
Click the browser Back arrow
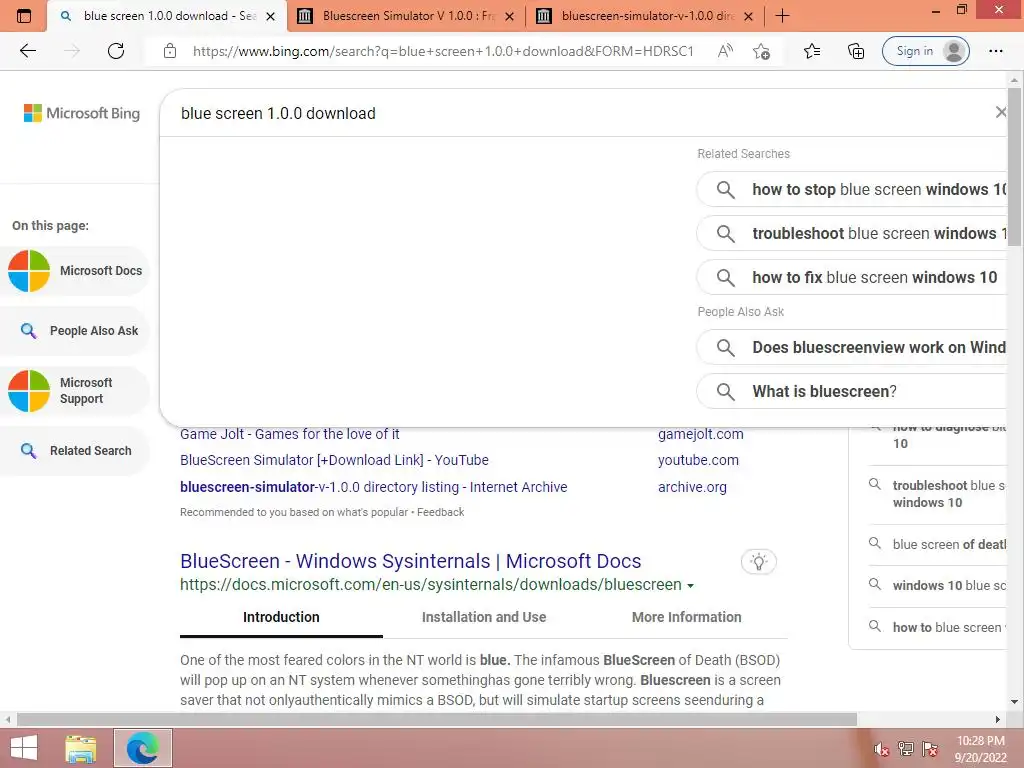click(27, 51)
